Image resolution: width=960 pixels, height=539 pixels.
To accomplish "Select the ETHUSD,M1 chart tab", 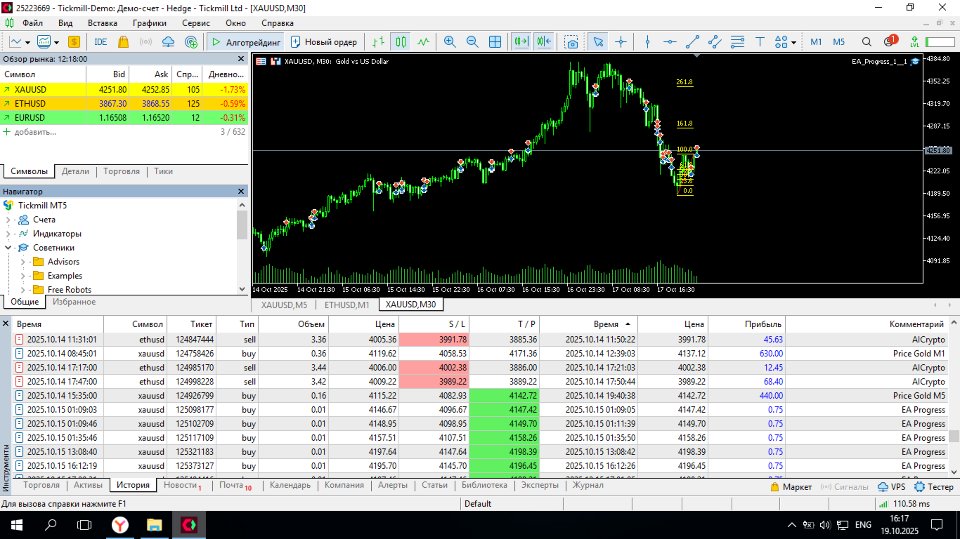I will pyautogui.click(x=347, y=304).
